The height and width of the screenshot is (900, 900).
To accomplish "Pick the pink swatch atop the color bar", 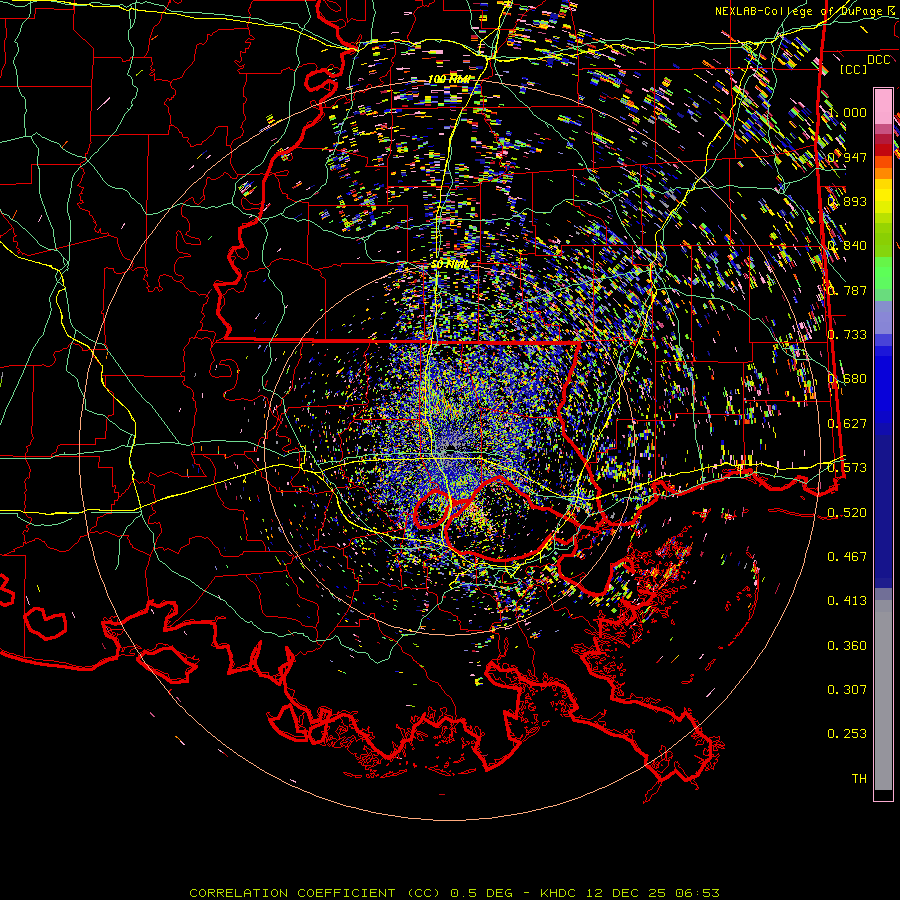I will click(883, 106).
